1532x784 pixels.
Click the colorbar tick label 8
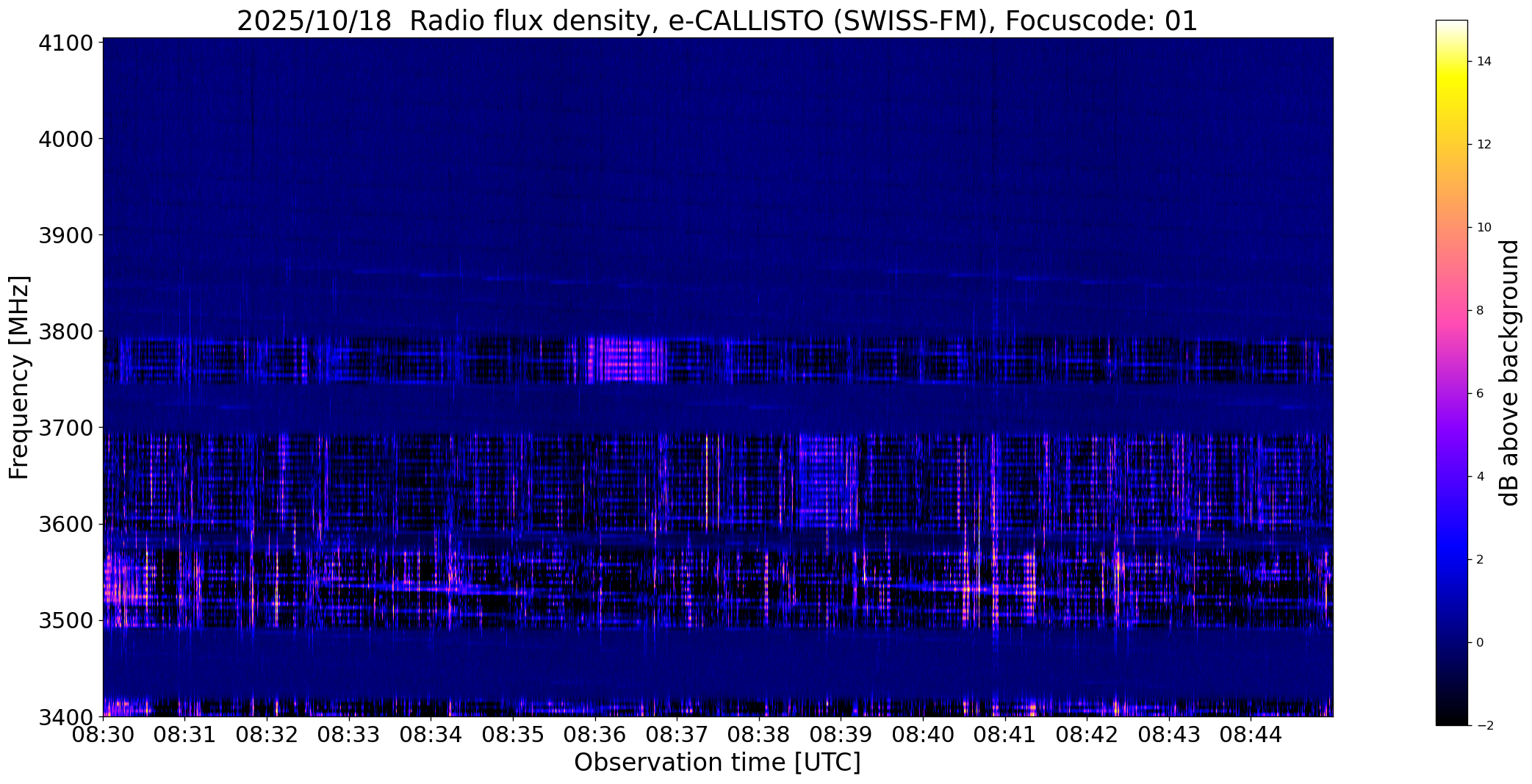coord(1481,311)
